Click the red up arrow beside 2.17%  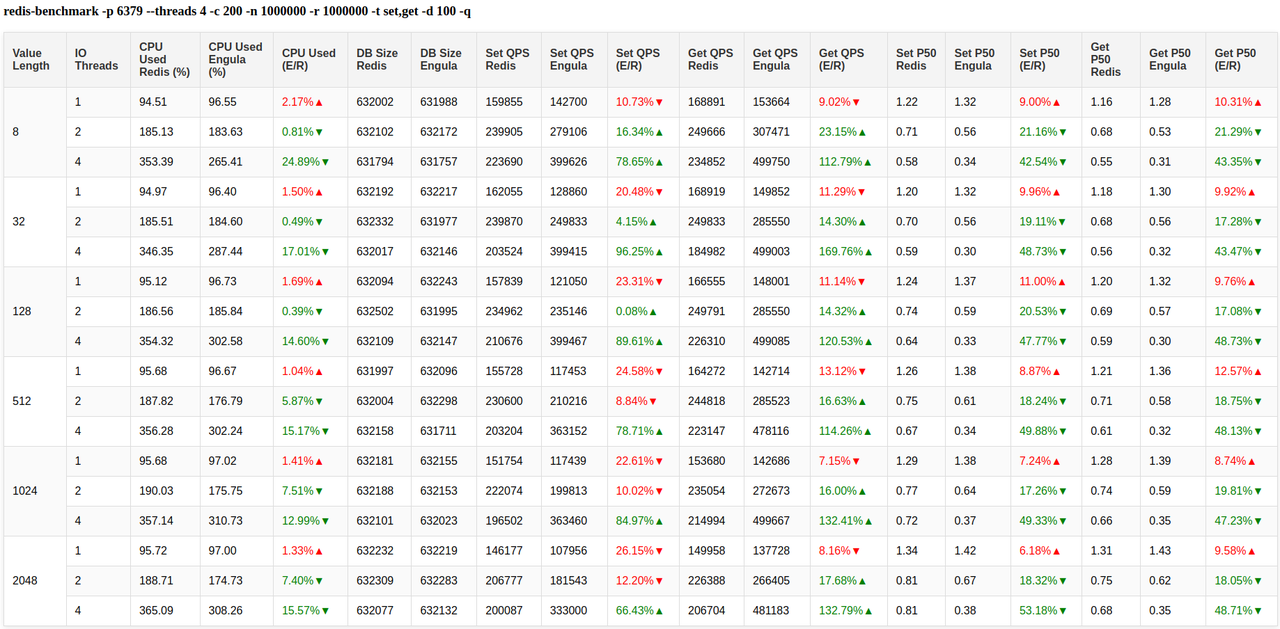click(x=319, y=102)
